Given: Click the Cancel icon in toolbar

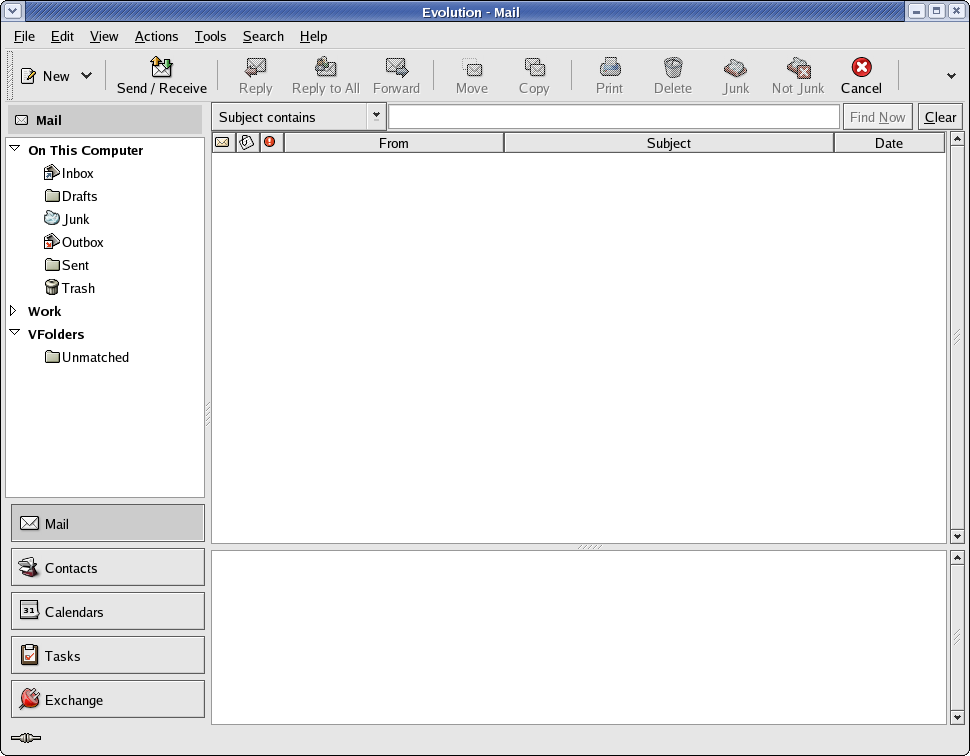Looking at the screenshot, I should pyautogui.click(x=860, y=68).
